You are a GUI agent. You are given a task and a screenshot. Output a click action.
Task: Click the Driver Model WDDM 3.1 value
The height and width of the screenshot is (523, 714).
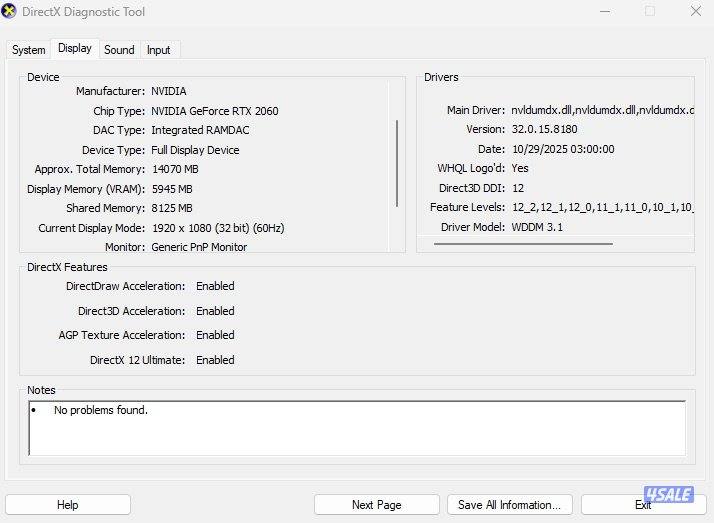[537, 227]
